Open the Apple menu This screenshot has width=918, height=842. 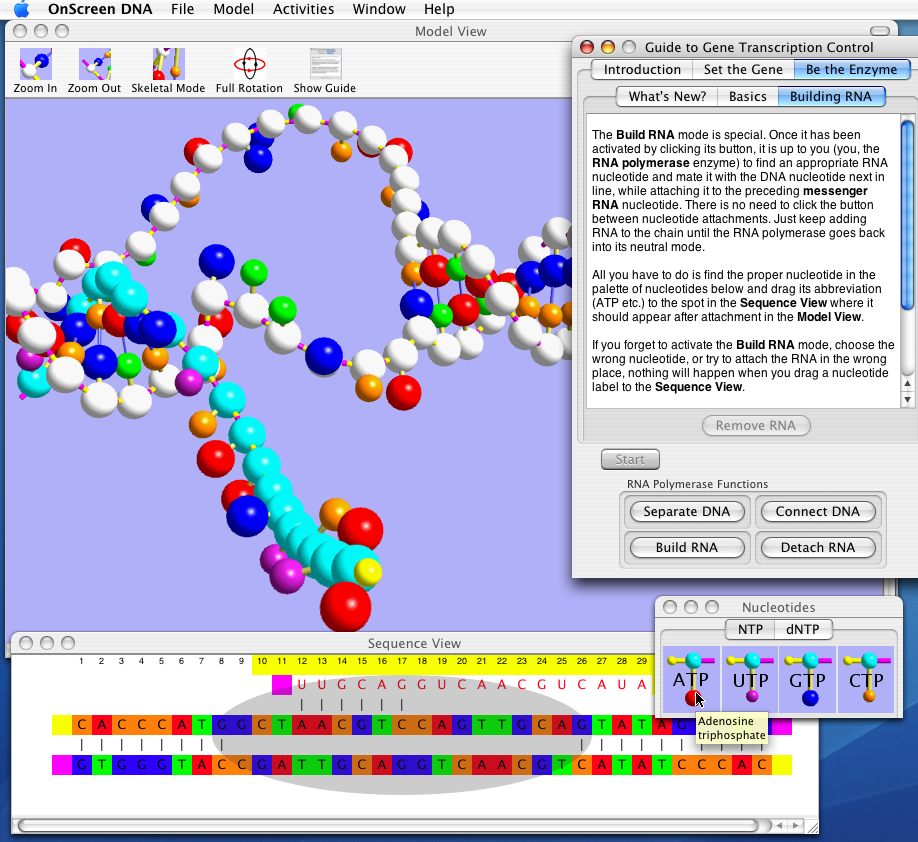pos(20,9)
